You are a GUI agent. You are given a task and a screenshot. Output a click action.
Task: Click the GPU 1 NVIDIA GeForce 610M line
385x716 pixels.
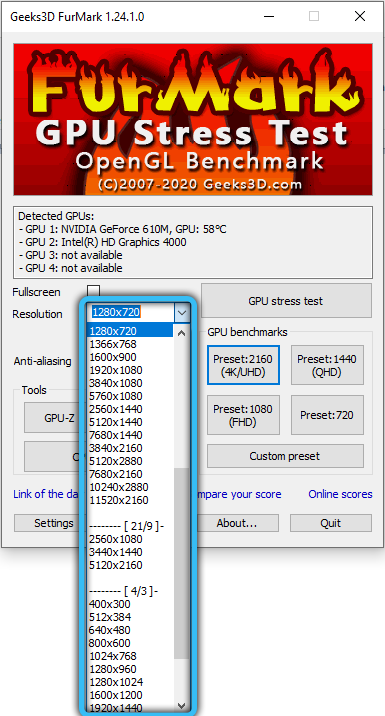point(122,229)
